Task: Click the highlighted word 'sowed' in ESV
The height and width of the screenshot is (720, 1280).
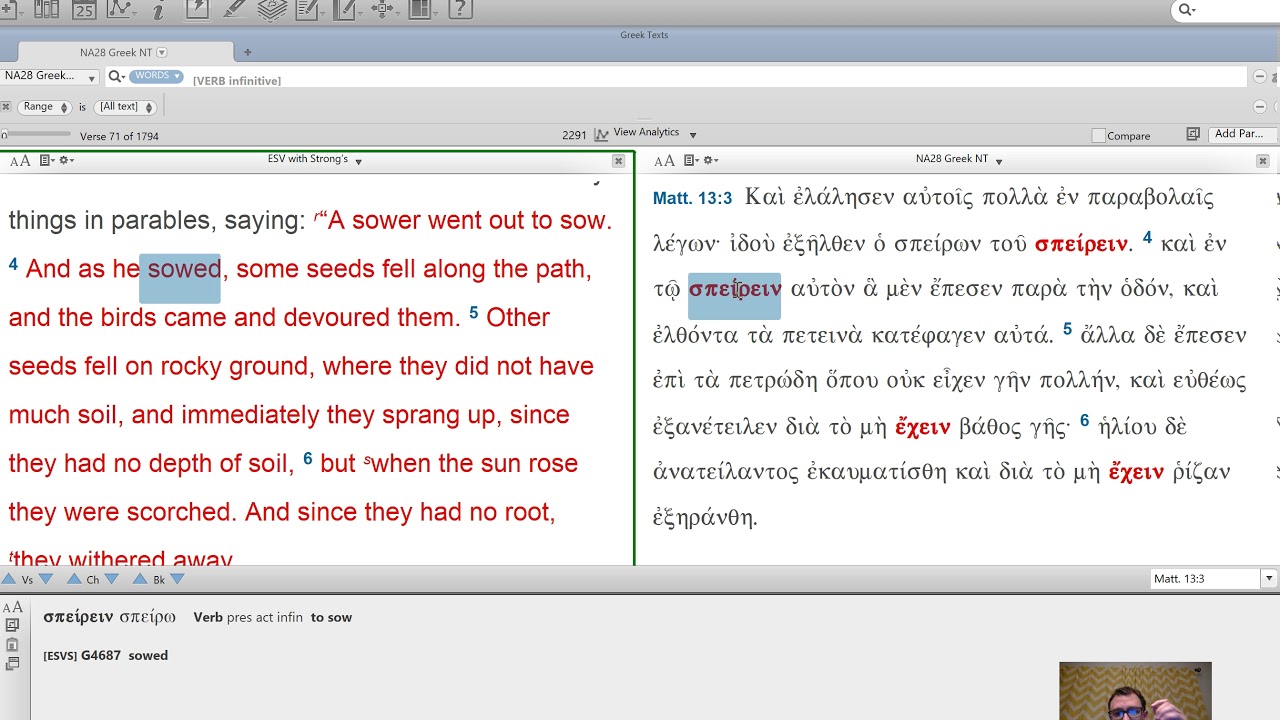Action: (184, 269)
